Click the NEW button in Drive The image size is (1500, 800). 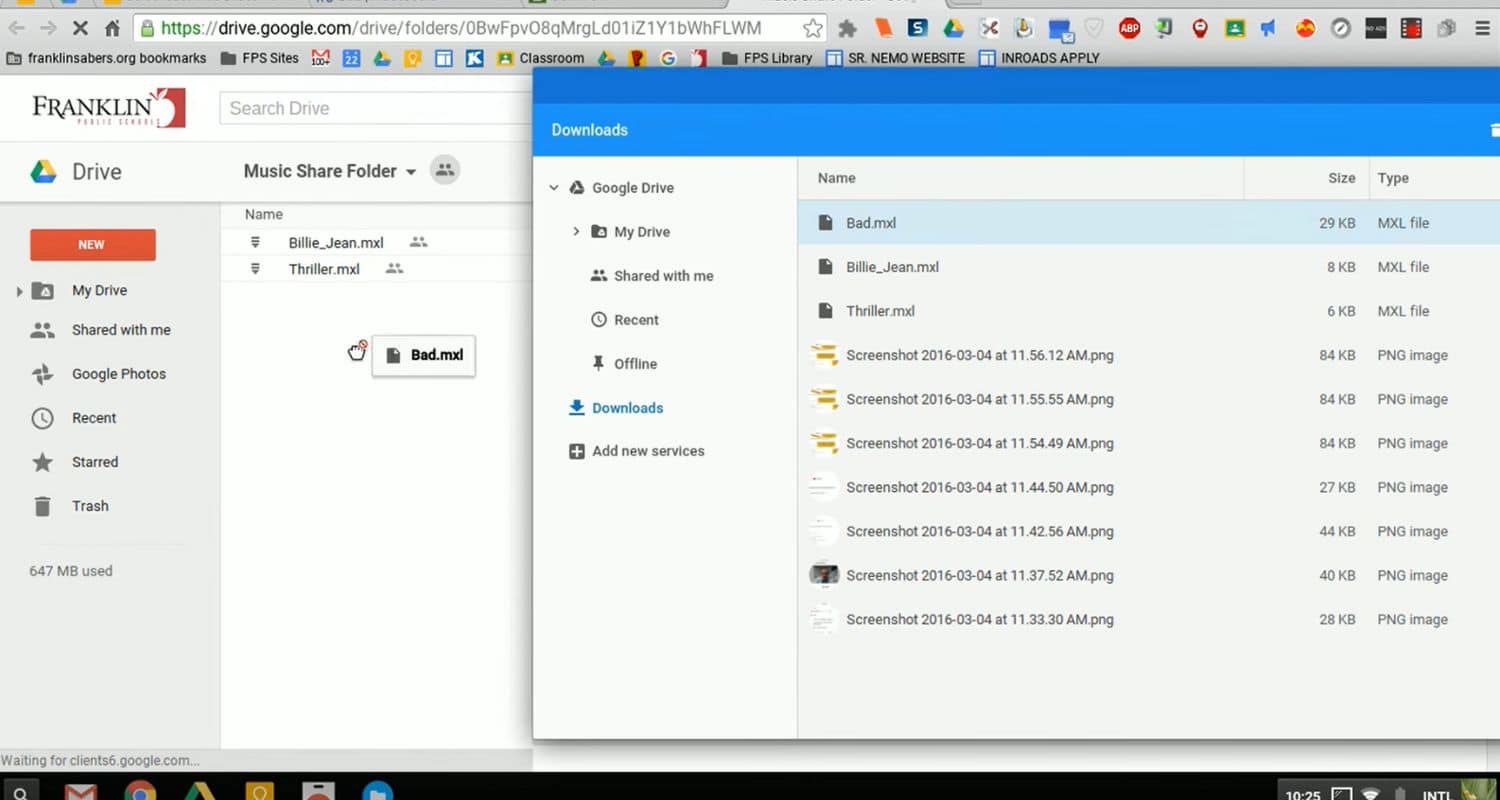(x=92, y=244)
